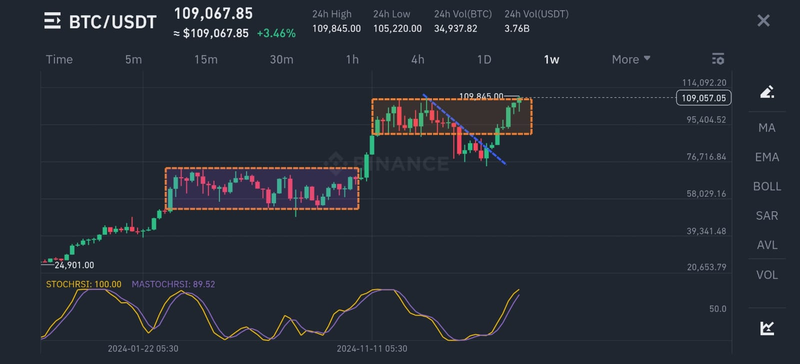Click the 39,341.48 price axis label
800x364 pixels.
[x=706, y=231]
